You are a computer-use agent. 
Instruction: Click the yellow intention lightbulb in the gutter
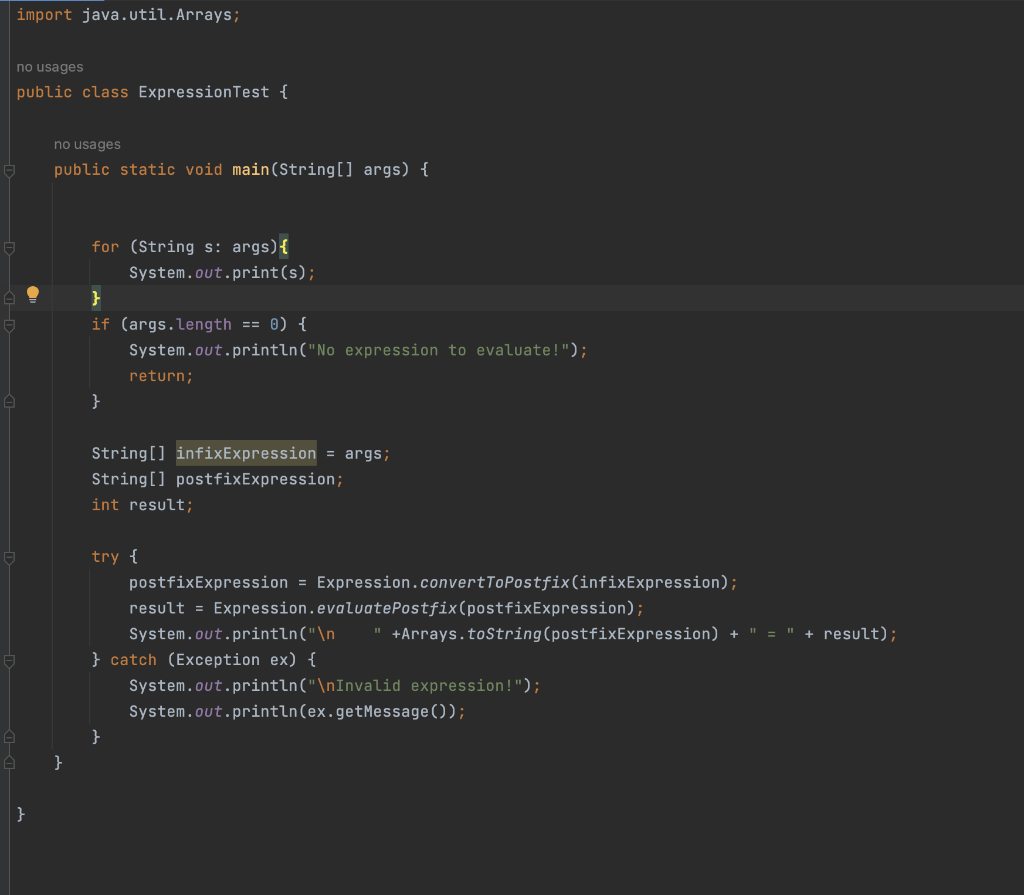(x=33, y=294)
